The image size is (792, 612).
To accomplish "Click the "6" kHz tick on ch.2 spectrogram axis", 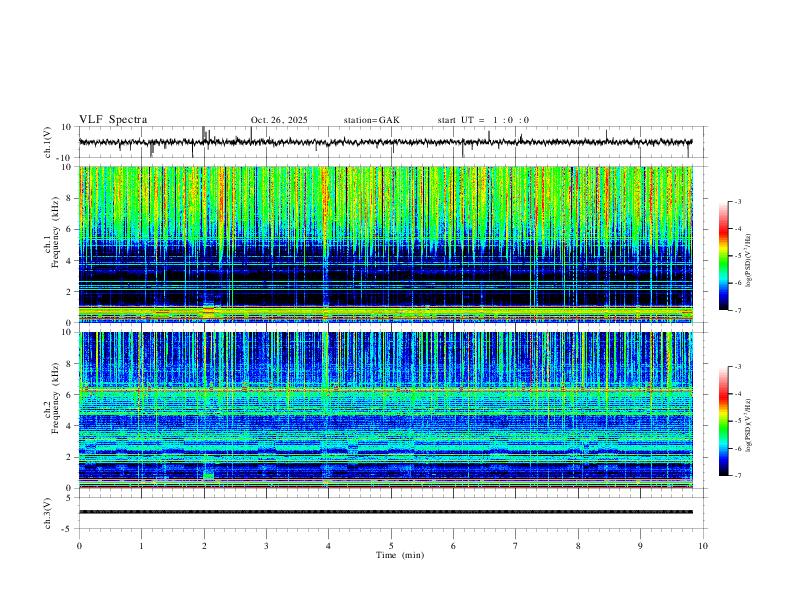I will coord(70,395).
